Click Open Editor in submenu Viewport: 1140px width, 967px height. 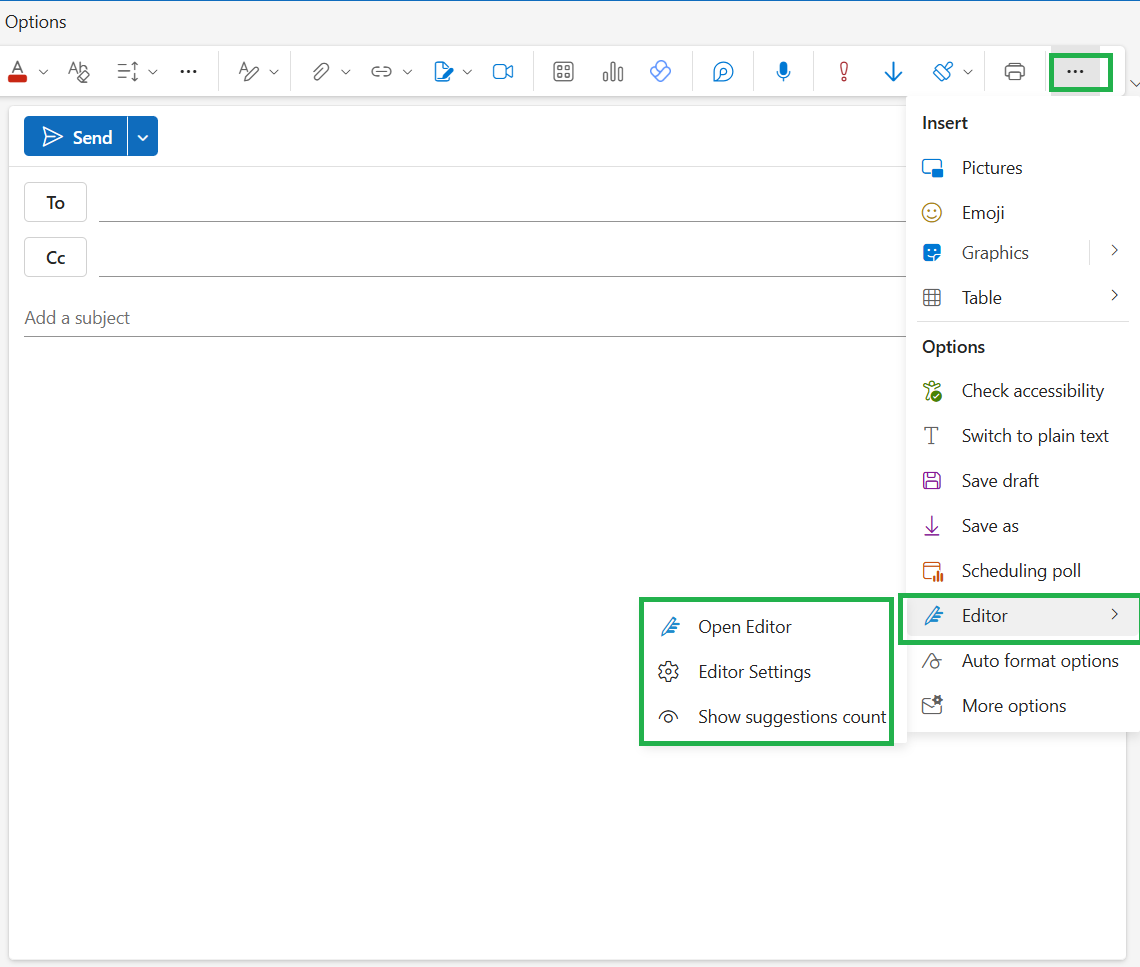coord(766,627)
